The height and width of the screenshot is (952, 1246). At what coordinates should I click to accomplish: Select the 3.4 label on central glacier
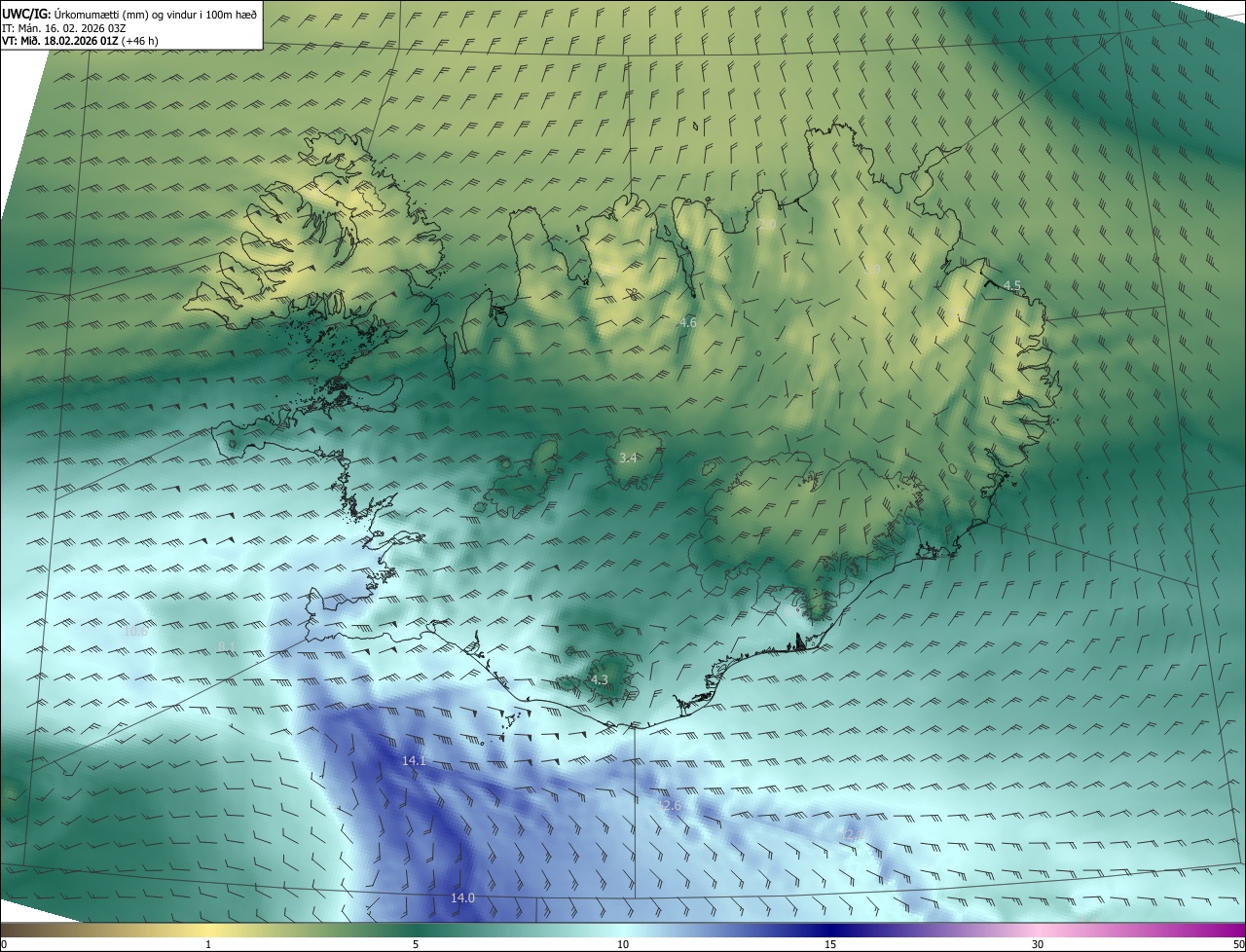628,458
